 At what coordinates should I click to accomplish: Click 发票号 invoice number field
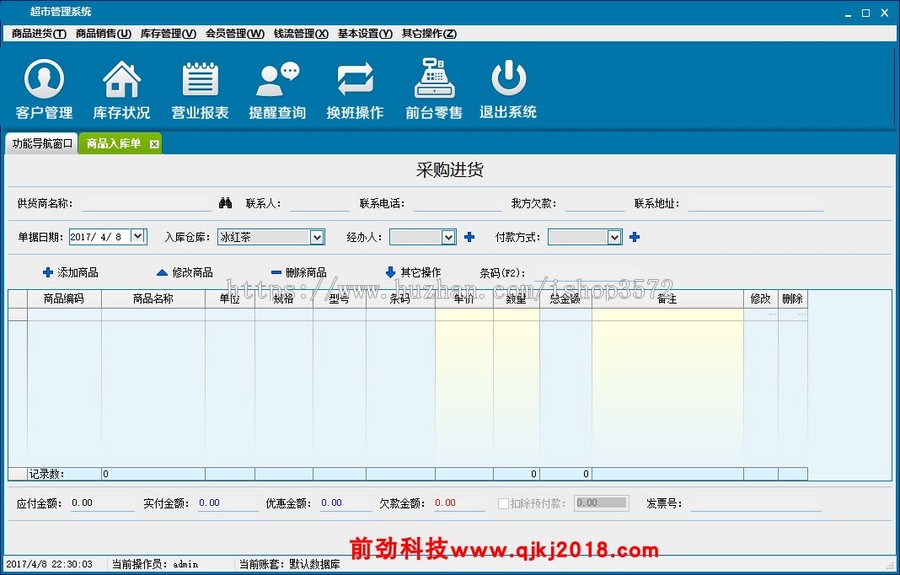[756, 503]
